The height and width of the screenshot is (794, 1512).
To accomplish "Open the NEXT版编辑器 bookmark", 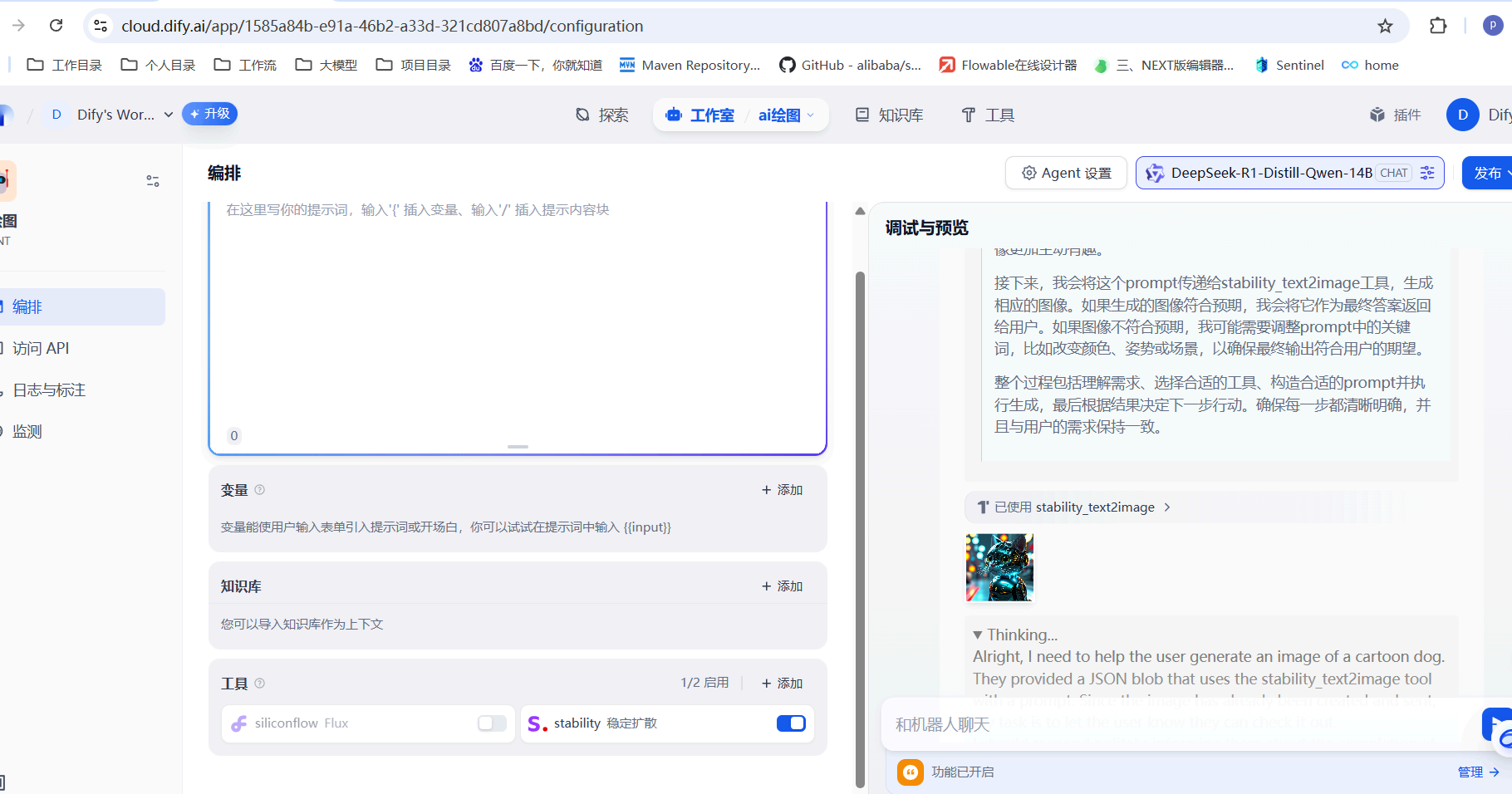I will click(1164, 65).
